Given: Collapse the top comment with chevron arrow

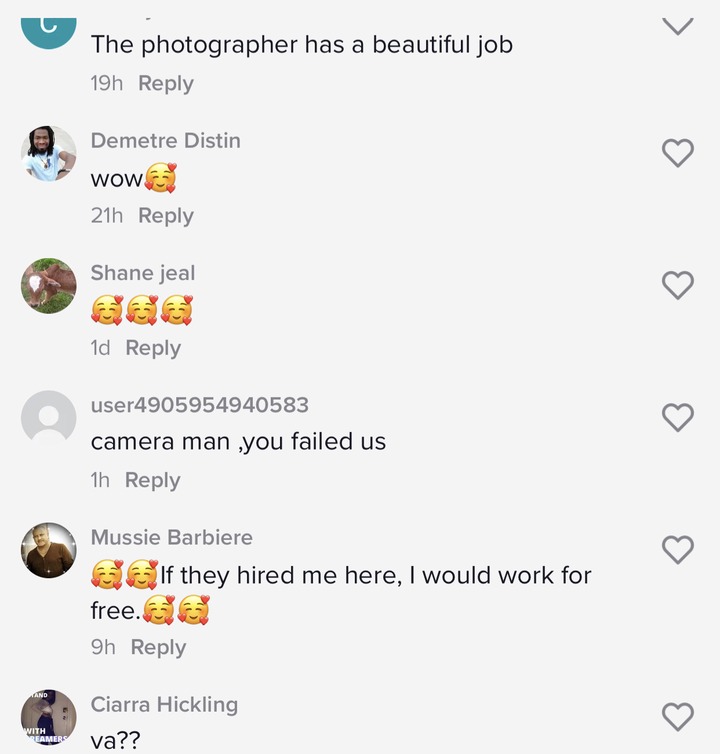Looking at the screenshot, I should click(678, 26).
